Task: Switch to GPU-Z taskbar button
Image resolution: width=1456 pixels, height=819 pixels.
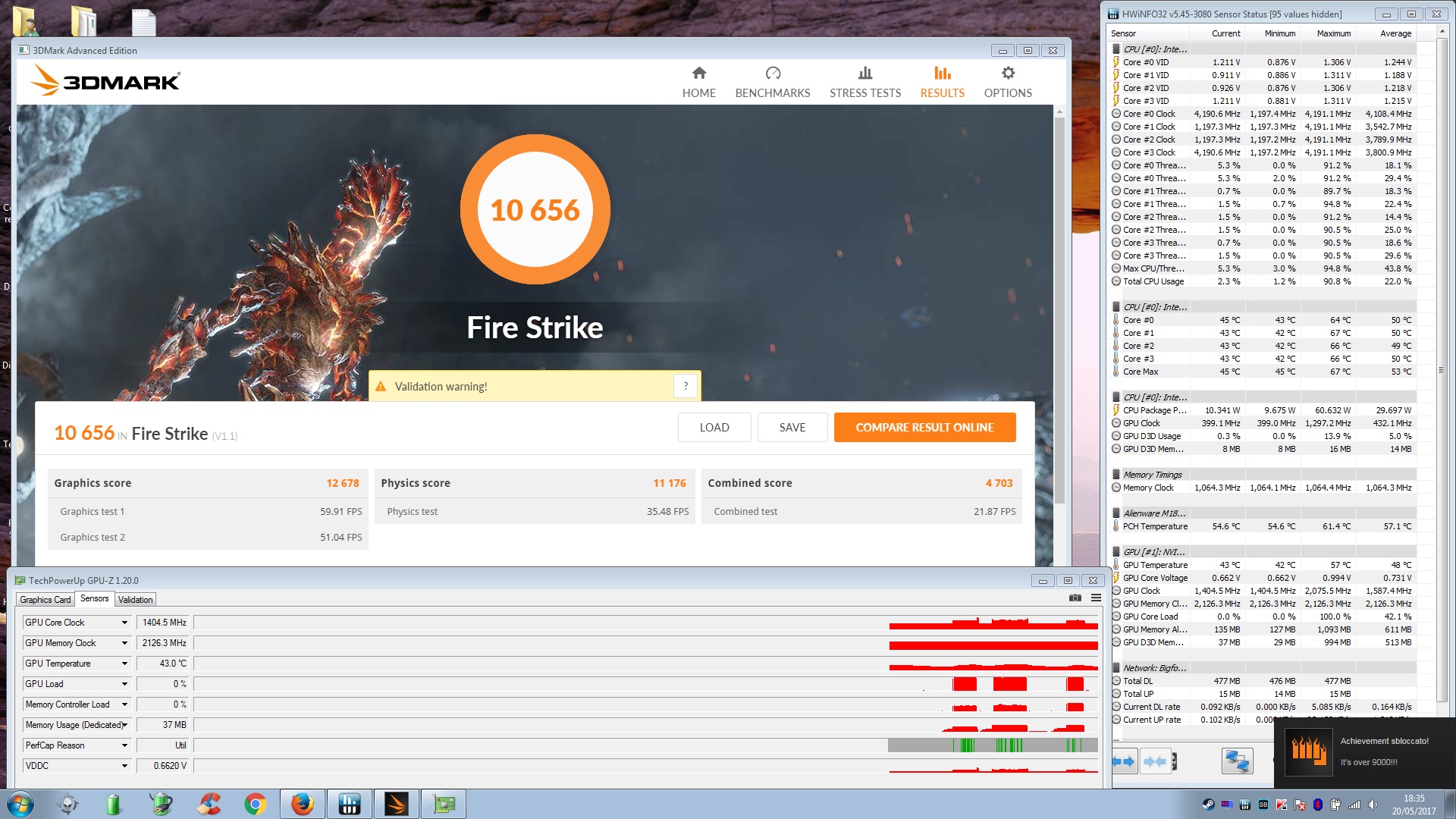Action: point(444,805)
